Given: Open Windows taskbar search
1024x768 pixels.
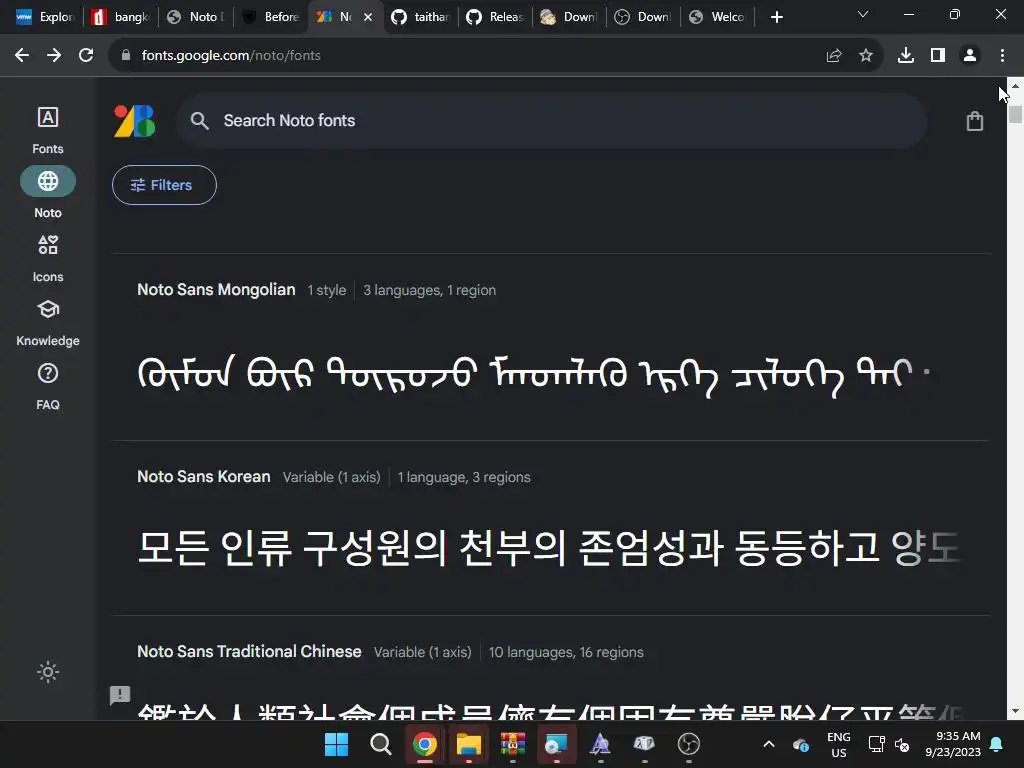Looking at the screenshot, I should pyautogui.click(x=380, y=744).
